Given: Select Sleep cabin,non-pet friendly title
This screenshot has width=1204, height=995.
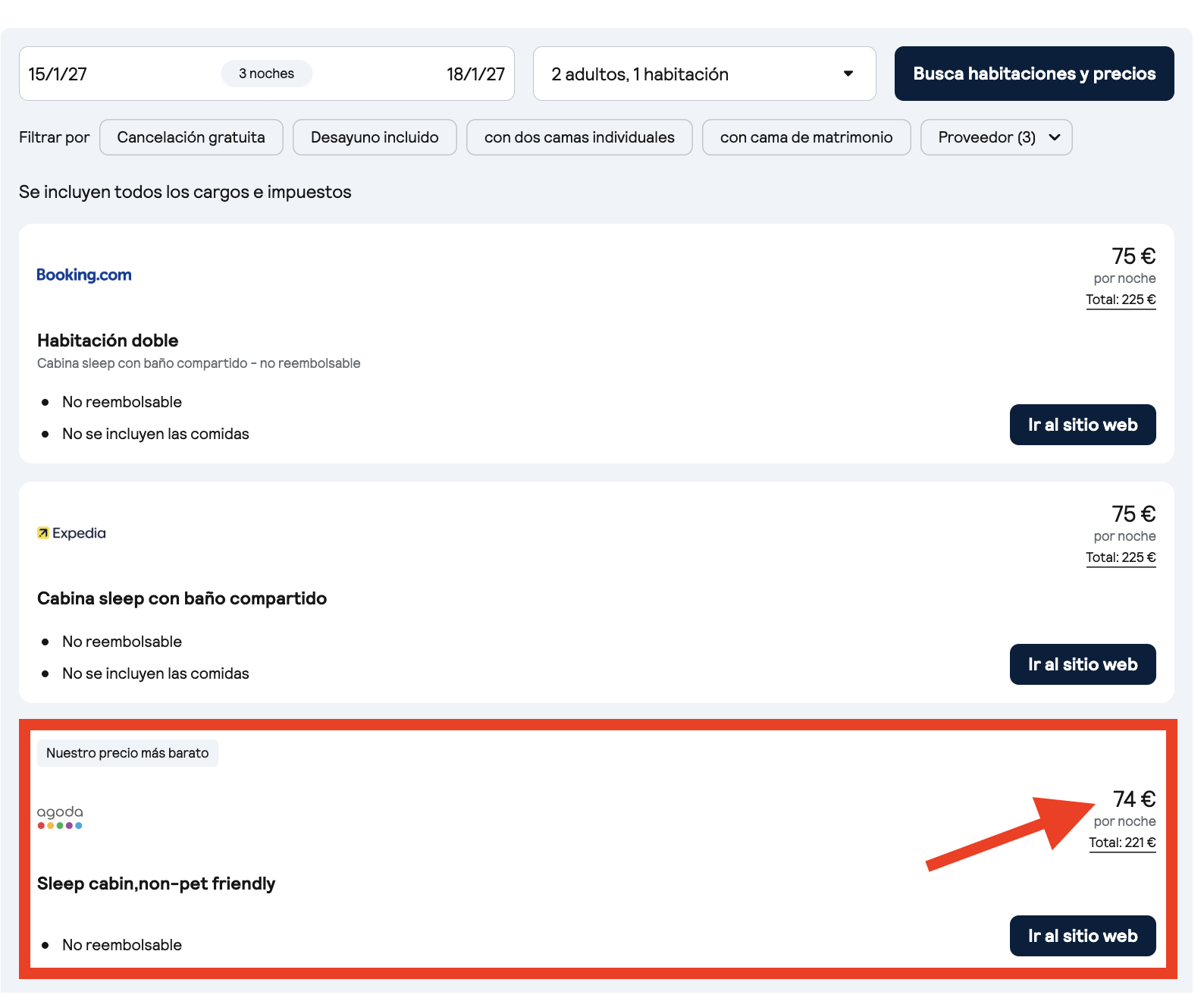Looking at the screenshot, I should click(156, 884).
